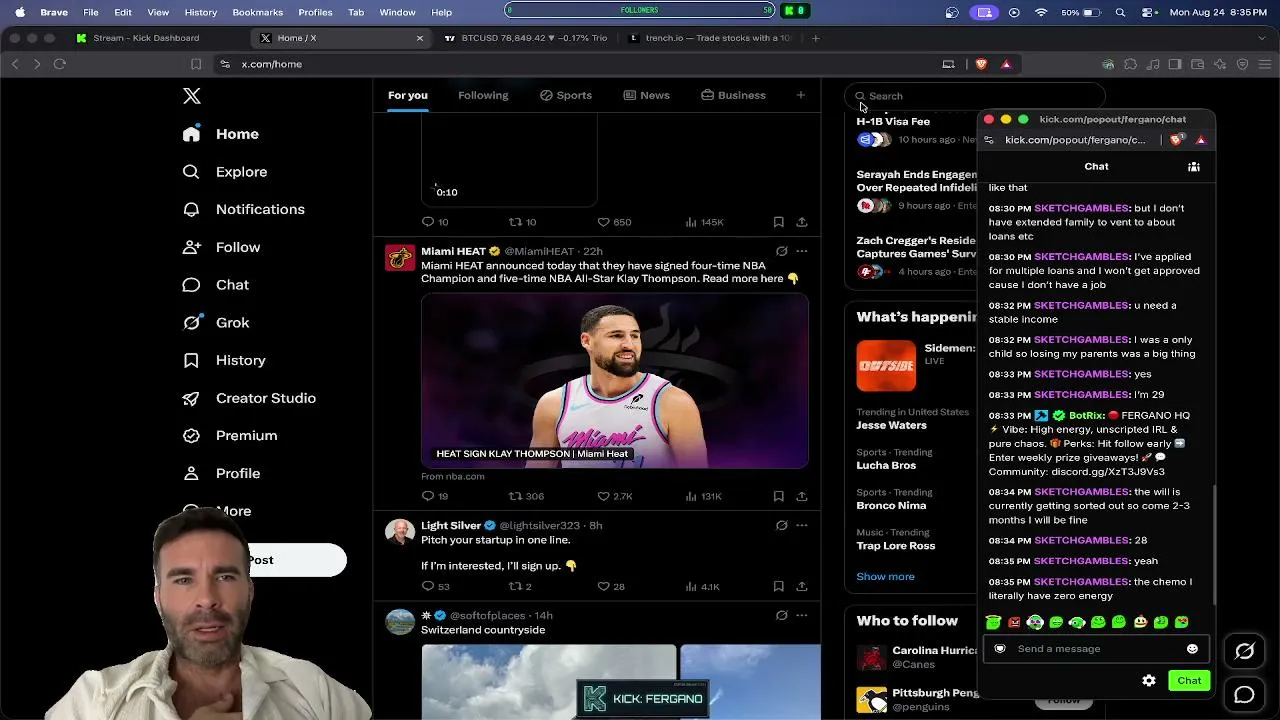Image resolution: width=1280 pixels, height=720 pixels.
Task: Open Explore from the X sidebar
Action: [225, 172]
